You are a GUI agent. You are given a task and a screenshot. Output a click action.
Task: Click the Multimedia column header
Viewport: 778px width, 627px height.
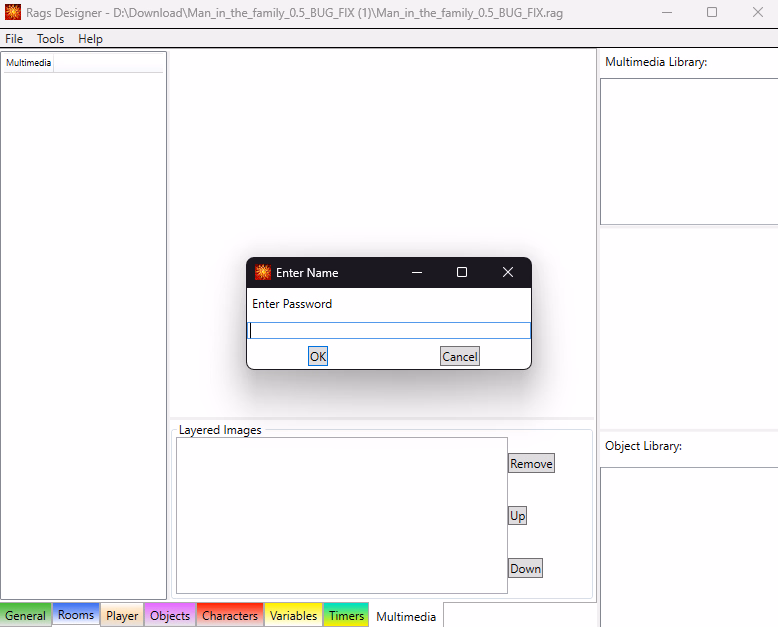(x=28, y=63)
